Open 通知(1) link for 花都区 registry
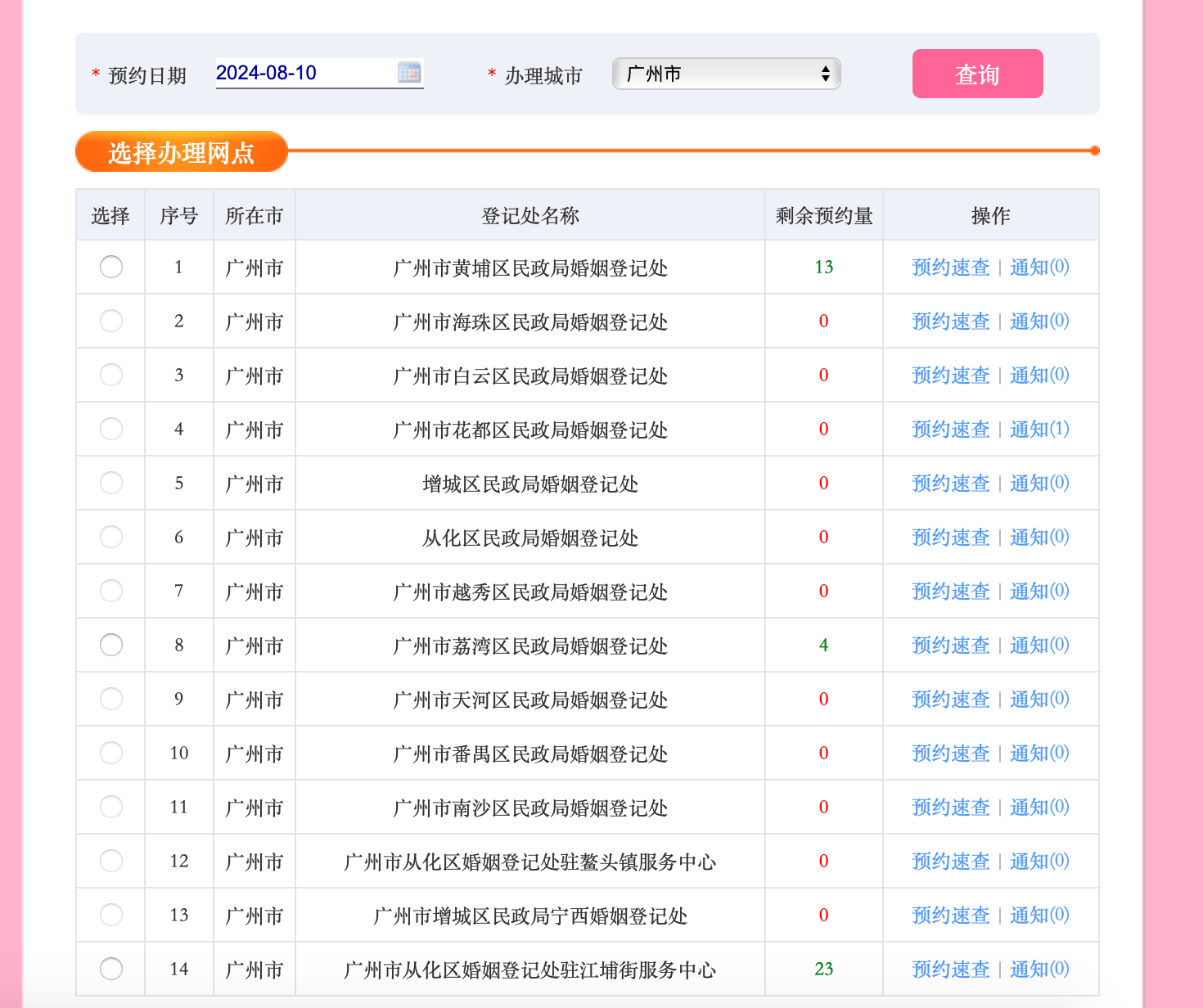 [x=1039, y=430]
